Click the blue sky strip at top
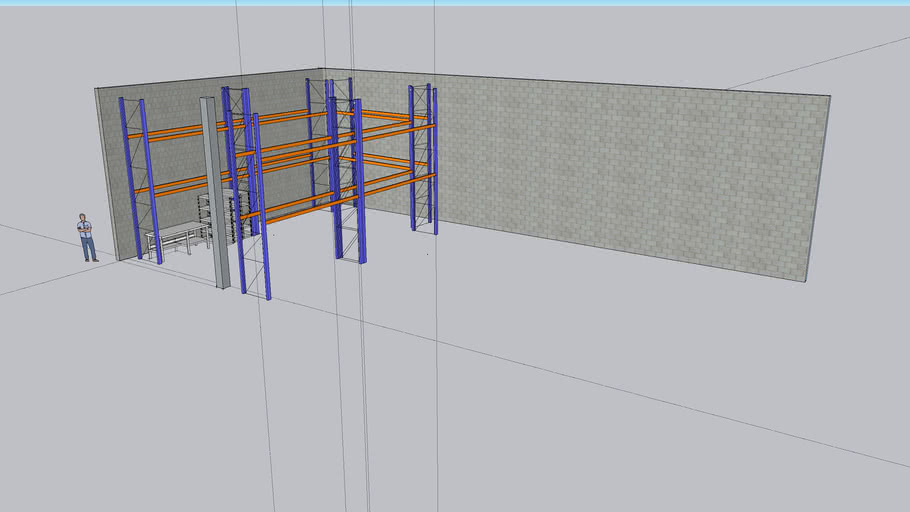 tap(455, 2)
